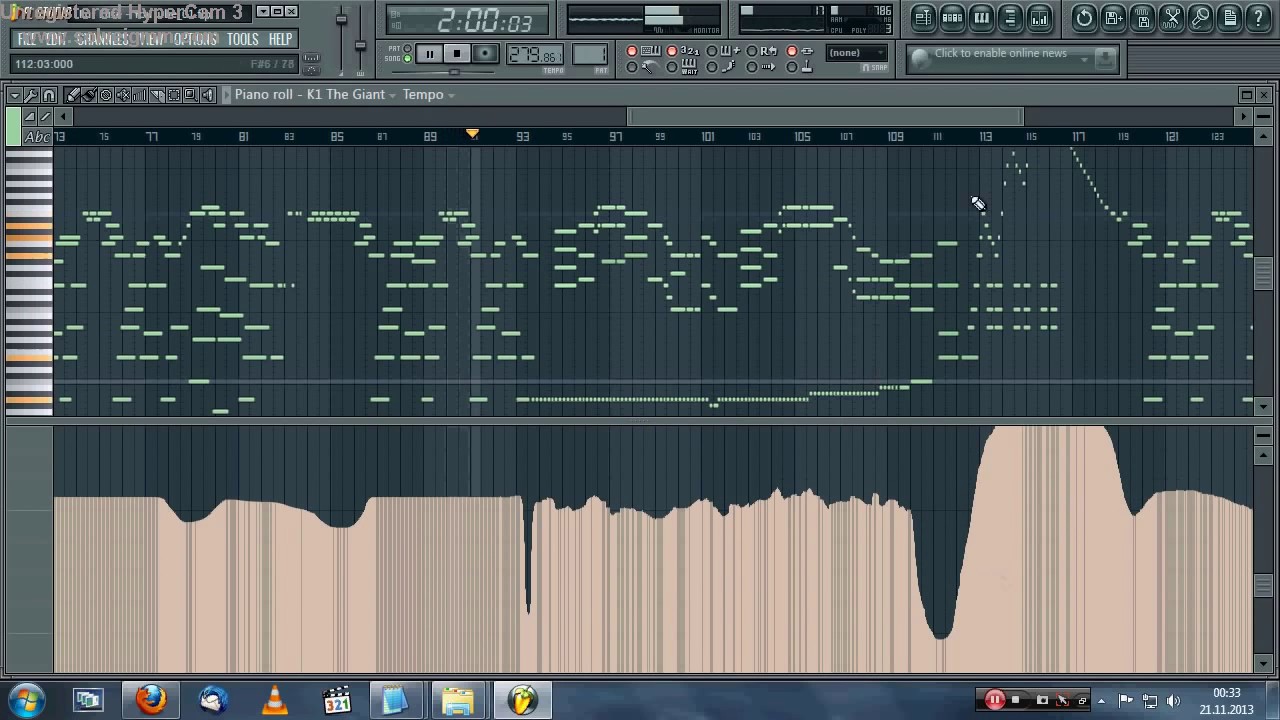Viewport: 1280px width, 720px height.
Task: Open the Windows Start button
Action: coord(27,699)
